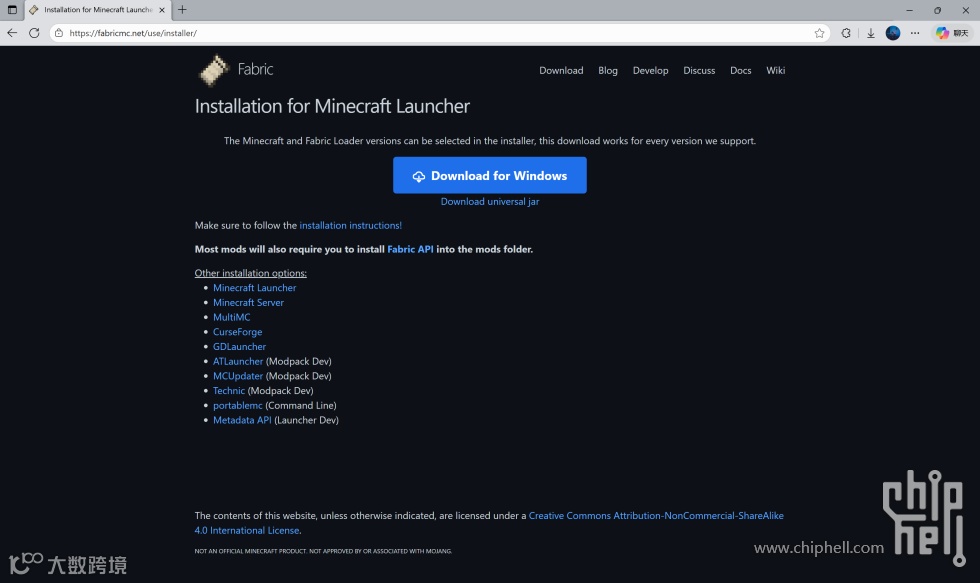Open the Copilot chat sidebar button
The width and height of the screenshot is (980, 583).
click(952, 33)
